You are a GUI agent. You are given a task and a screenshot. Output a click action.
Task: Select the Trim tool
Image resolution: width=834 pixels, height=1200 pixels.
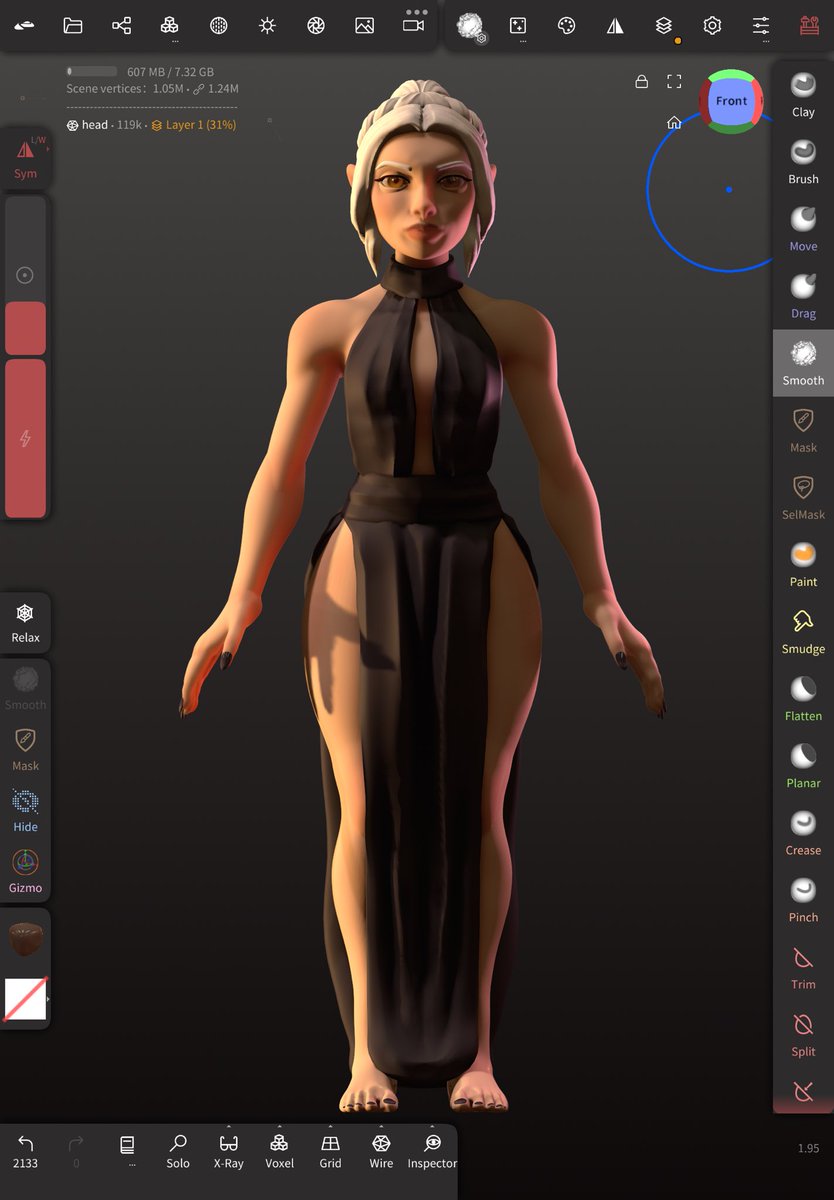click(x=803, y=966)
